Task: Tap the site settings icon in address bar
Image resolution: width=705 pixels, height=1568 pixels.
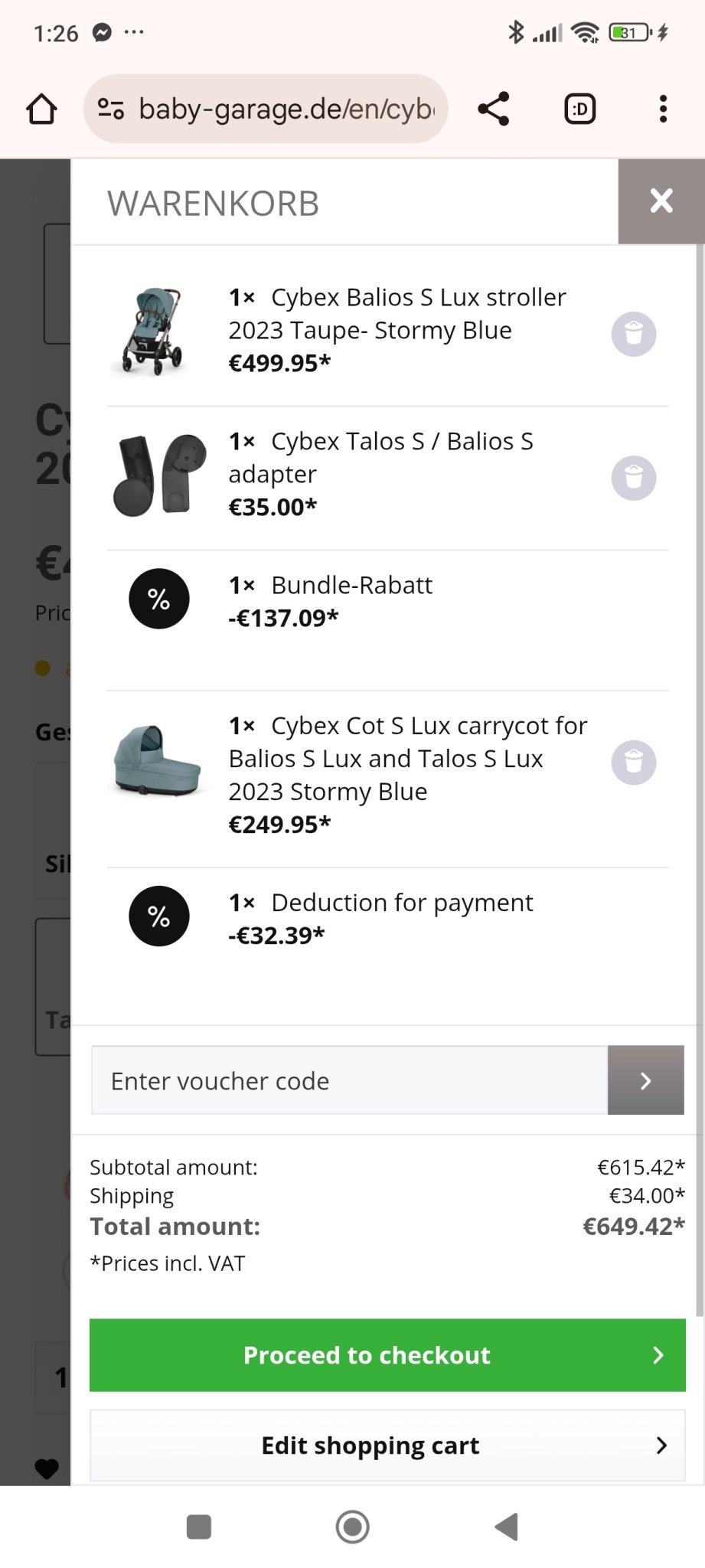Action: click(x=111, y=109)
